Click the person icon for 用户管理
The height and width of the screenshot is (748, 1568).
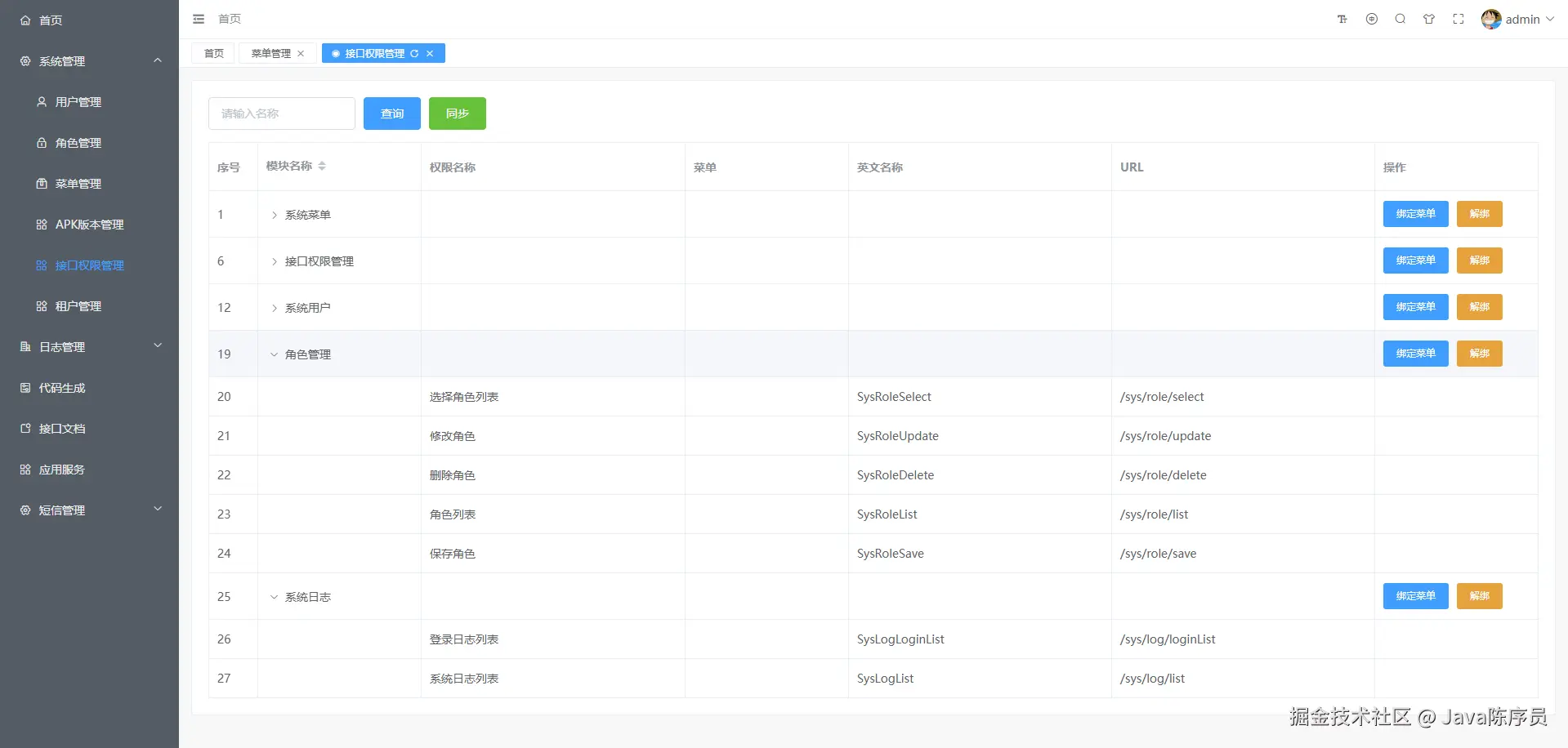click(x=42, y=102)
